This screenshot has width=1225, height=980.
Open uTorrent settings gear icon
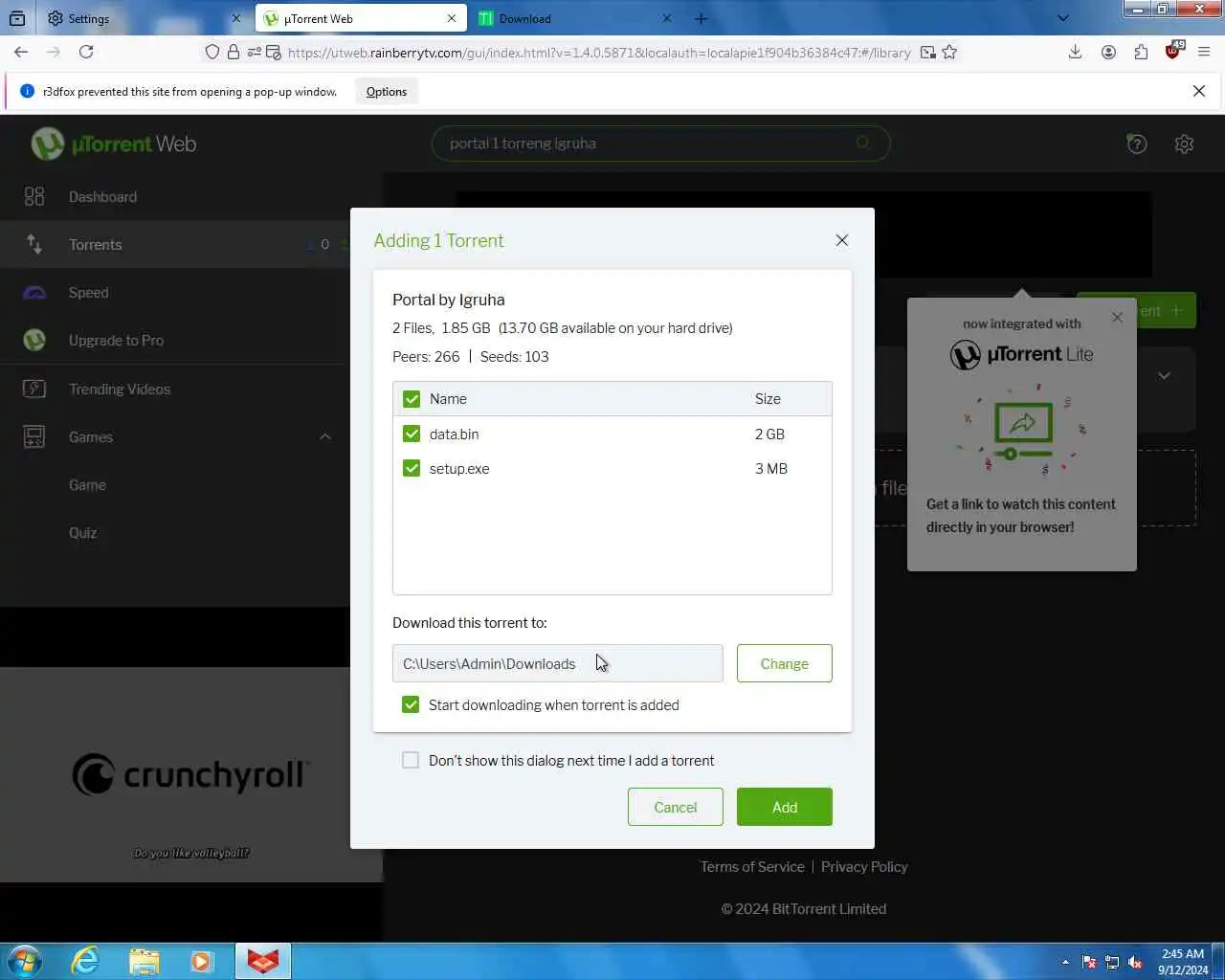tap(1184, 144)
